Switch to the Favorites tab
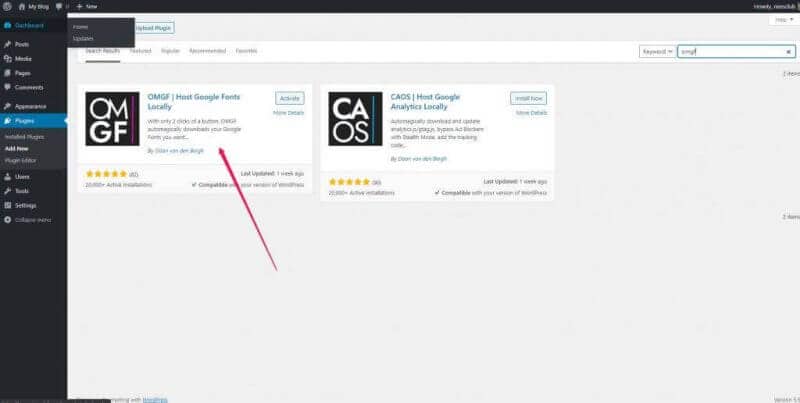The height and width of the screenshot is (403, 800). [x=246, y=51]
